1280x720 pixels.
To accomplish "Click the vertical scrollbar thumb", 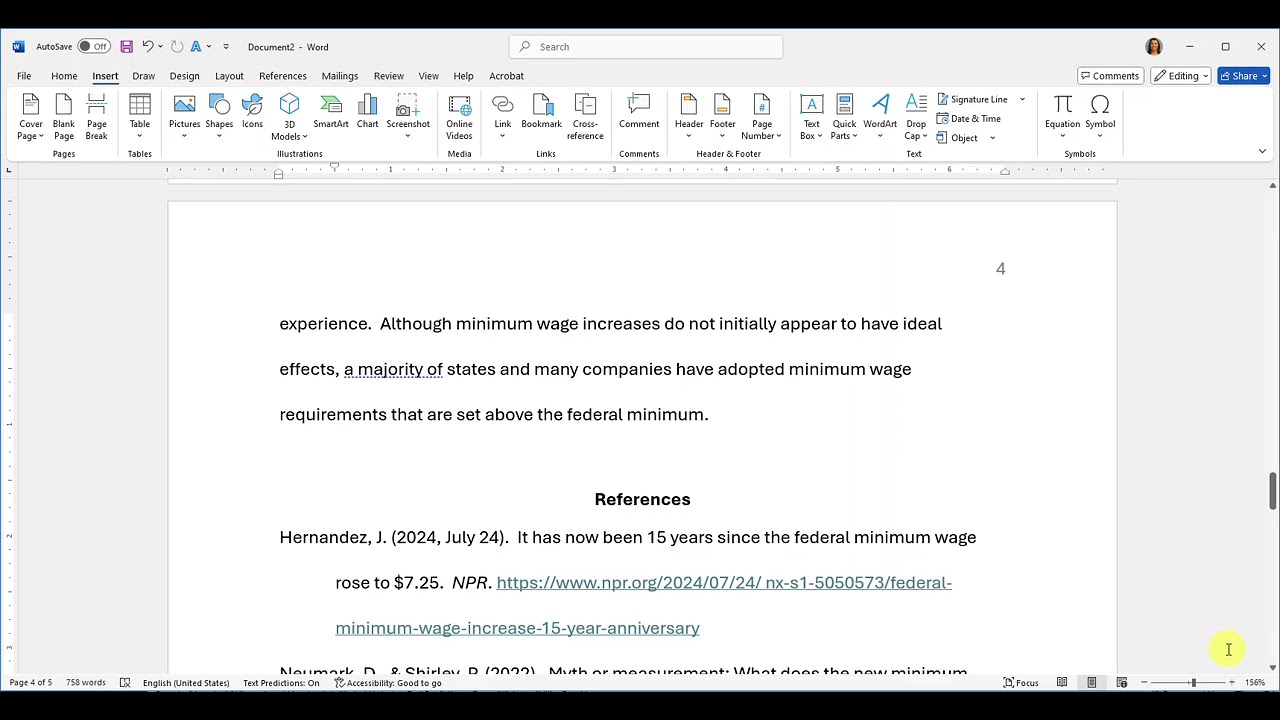I will pyautogui.click(x=1273, y=490).
